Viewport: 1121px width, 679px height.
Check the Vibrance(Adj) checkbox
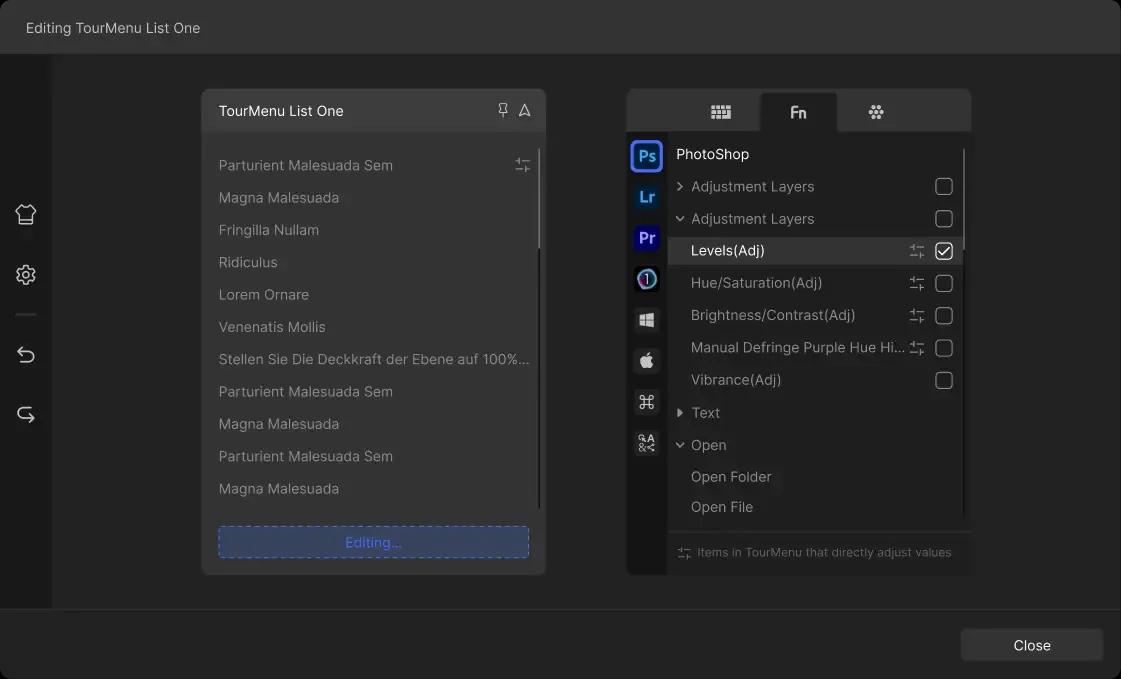click(943, 381)
